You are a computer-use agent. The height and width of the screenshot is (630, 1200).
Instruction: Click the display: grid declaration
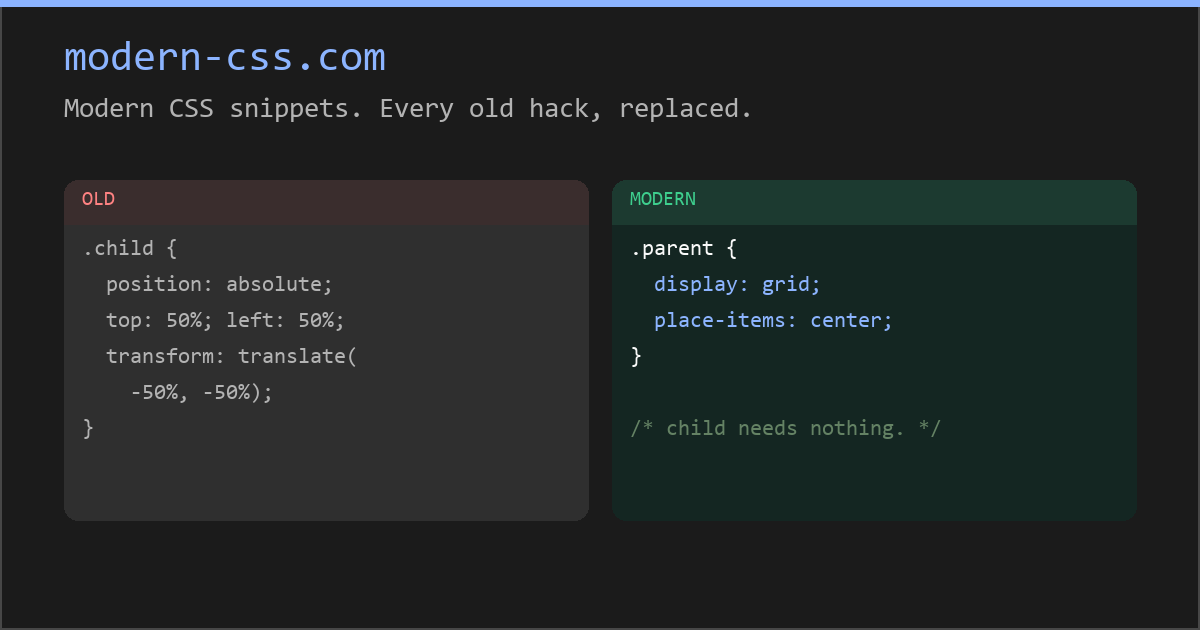pyautogui.click(x=737, y=284)
